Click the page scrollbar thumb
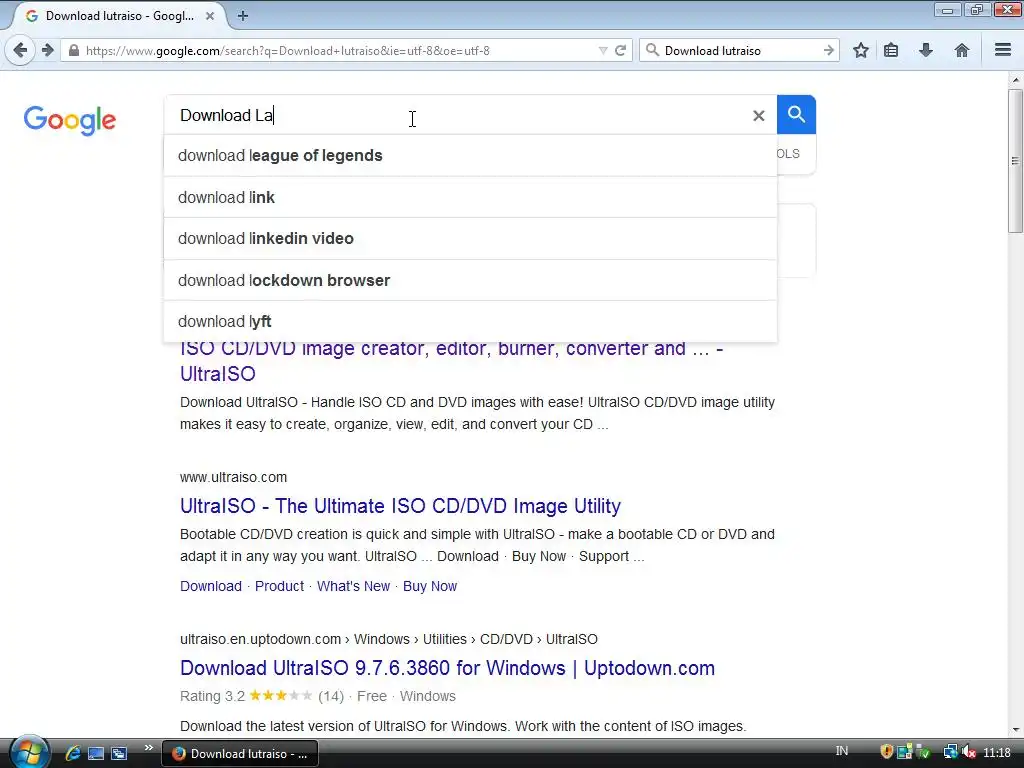Screen dimensions: 1024x768 [1016, 161]
